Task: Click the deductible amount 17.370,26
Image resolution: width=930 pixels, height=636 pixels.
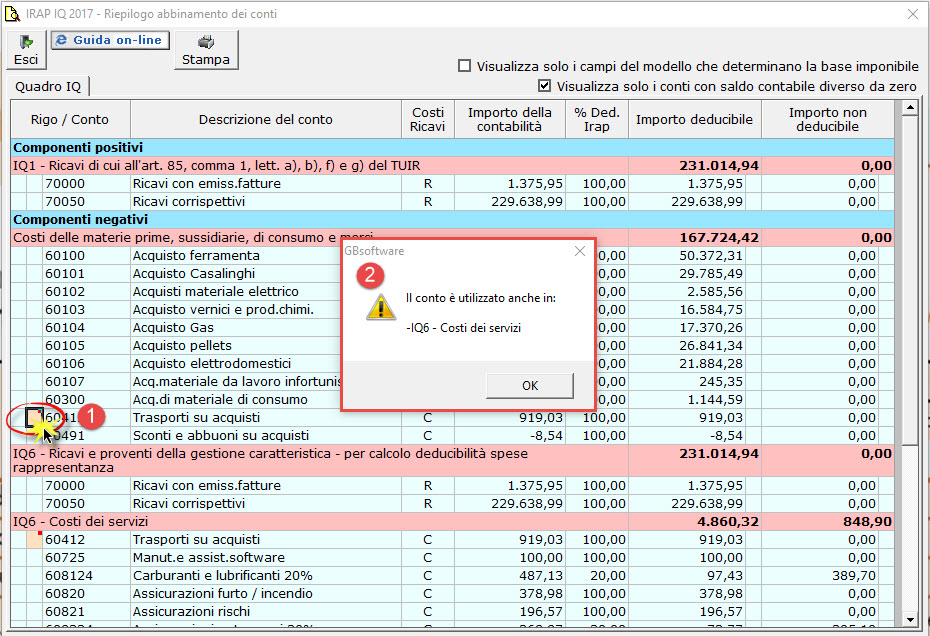Action: click(711, 327)
